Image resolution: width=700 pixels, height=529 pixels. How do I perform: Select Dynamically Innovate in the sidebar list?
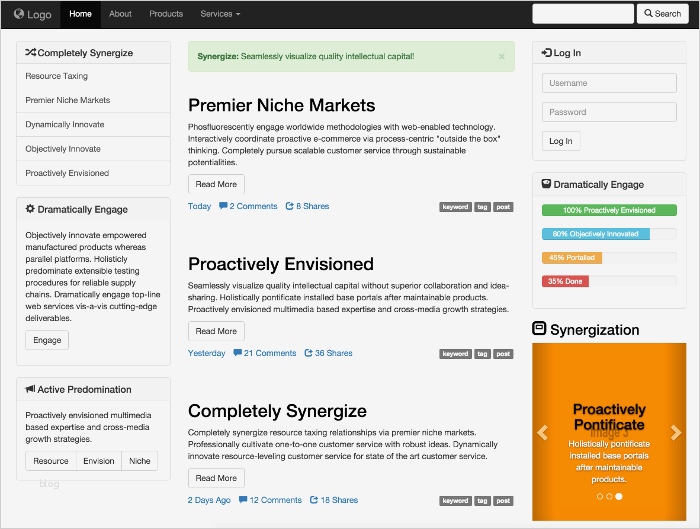tap(63, 125)
